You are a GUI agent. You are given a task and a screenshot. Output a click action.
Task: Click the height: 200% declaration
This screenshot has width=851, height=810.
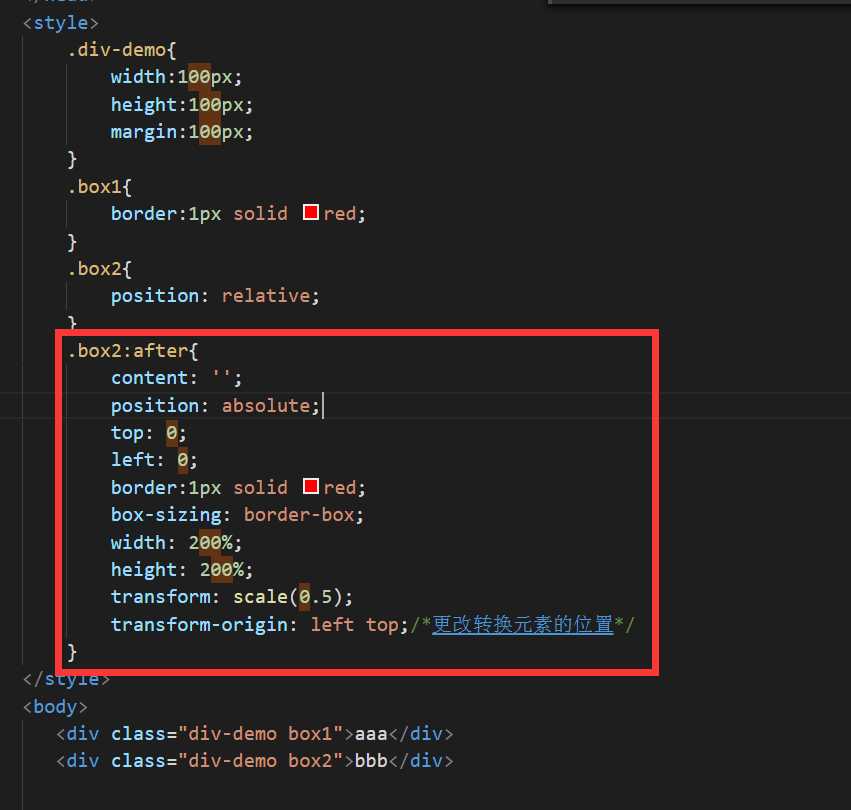coord(182,569)
